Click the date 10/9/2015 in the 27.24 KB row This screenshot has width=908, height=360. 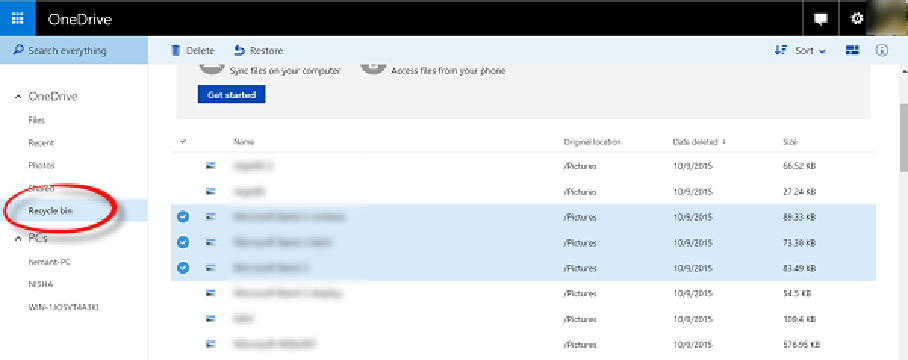pos(693,191)
